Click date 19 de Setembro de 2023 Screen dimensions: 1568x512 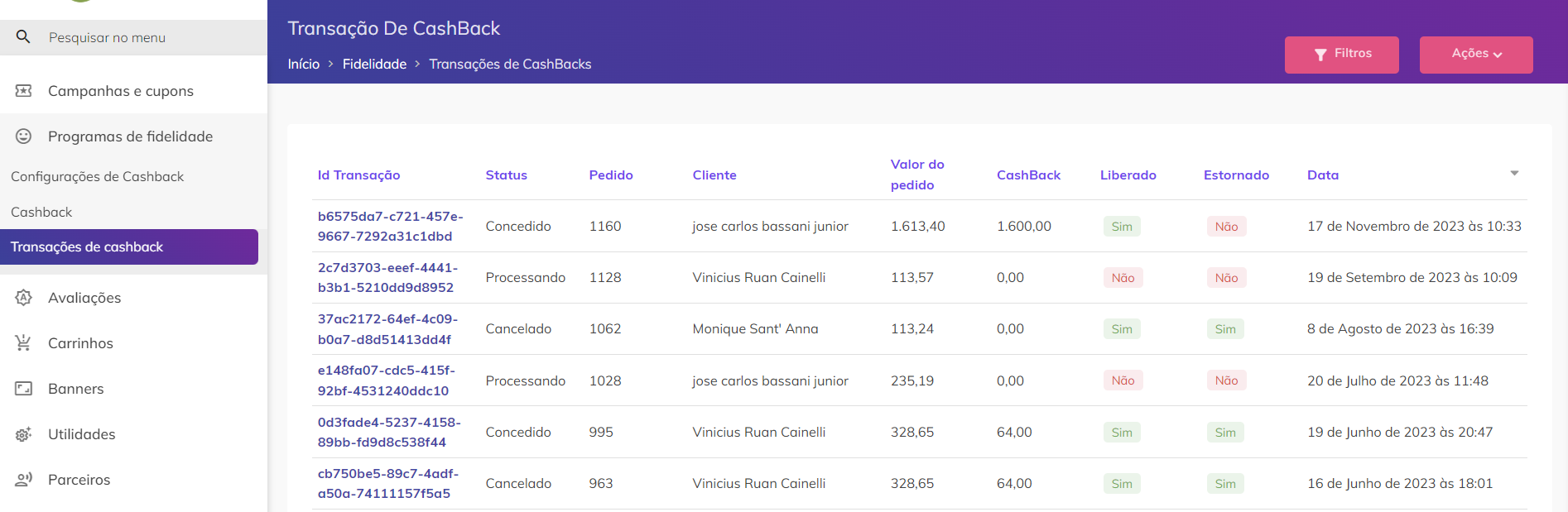pos(1412,277)
